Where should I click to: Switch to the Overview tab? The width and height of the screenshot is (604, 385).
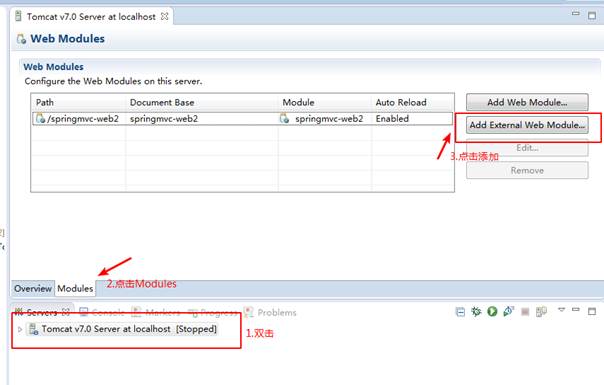[33, 288]
